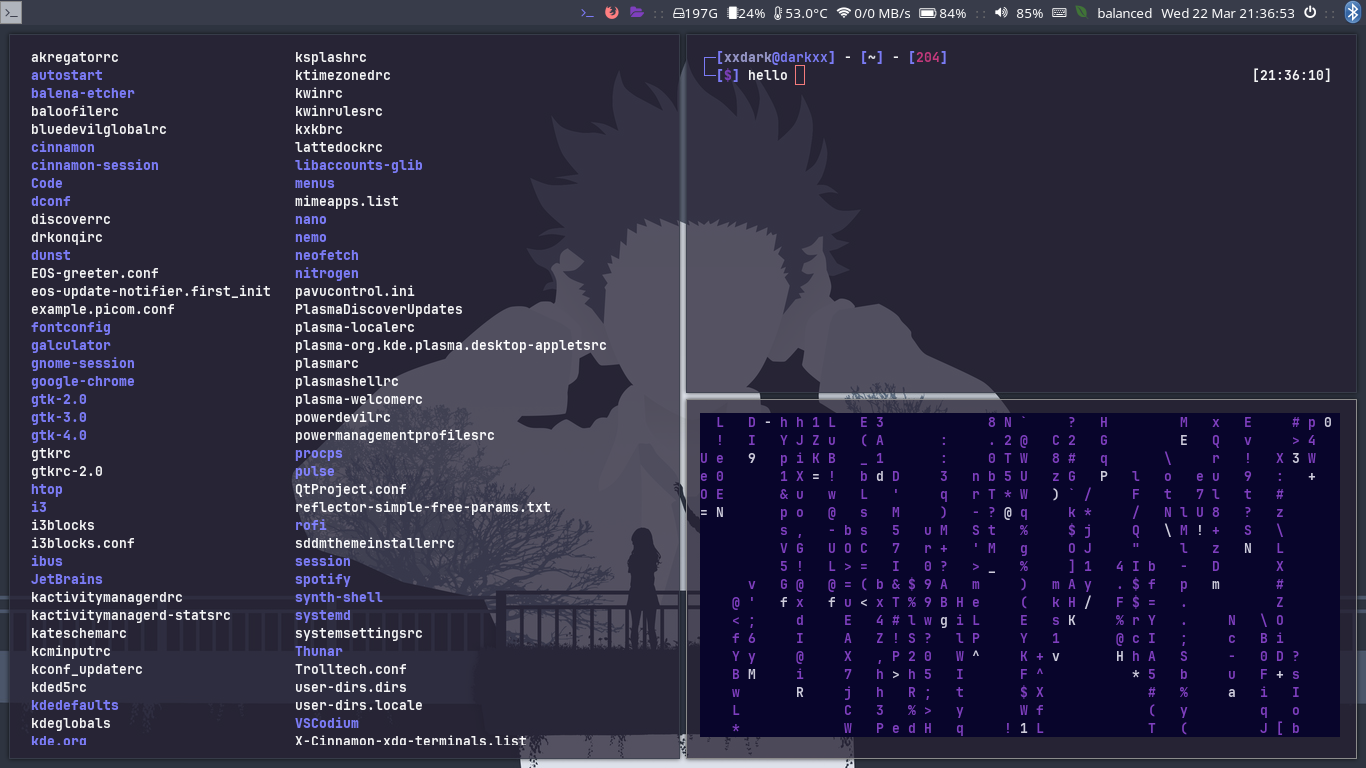Click 'reflector-simple-free-params.txt' file name
This screenshot has width=1366, height=768.
click(x=423, y=507)
